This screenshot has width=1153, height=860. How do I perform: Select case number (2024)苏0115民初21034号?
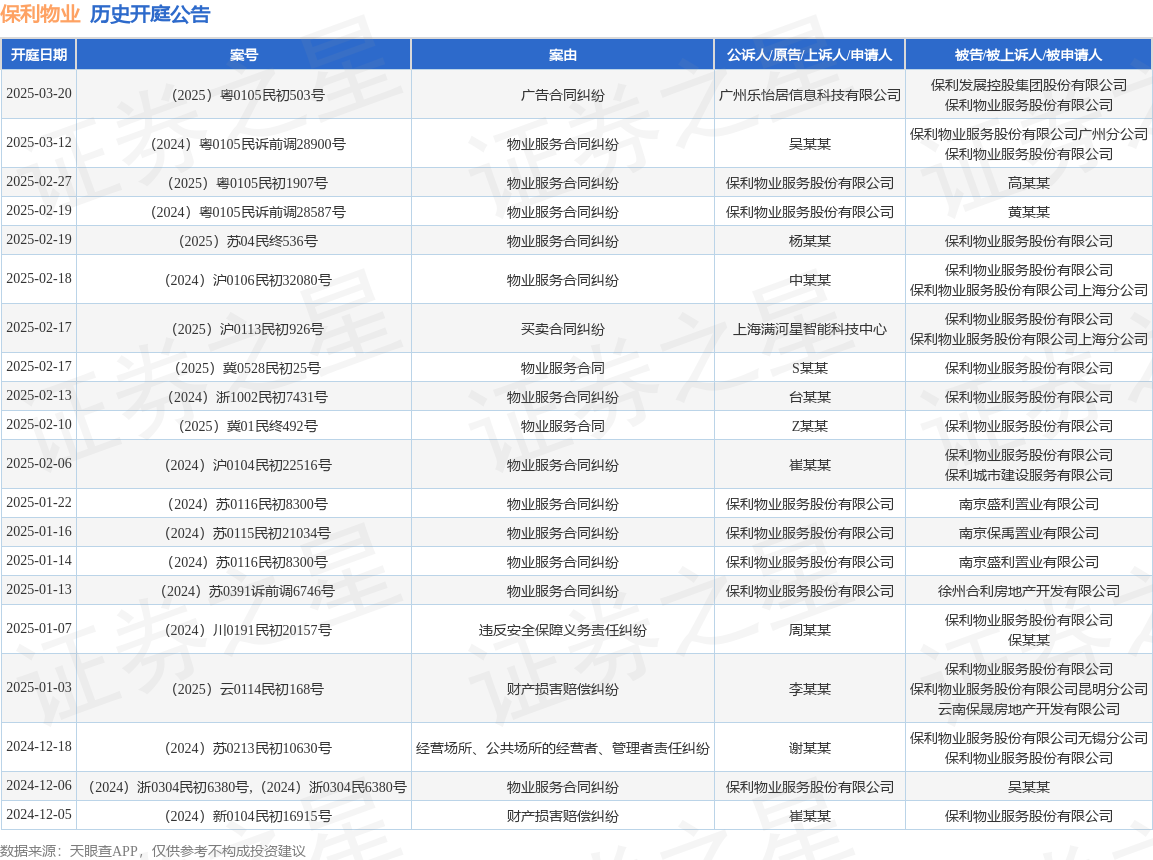coord(243,533)
